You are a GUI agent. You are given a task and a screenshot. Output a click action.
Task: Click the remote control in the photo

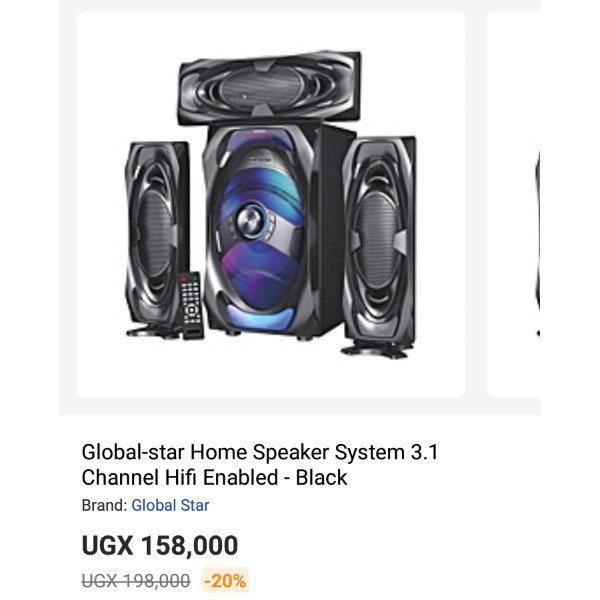191,305
